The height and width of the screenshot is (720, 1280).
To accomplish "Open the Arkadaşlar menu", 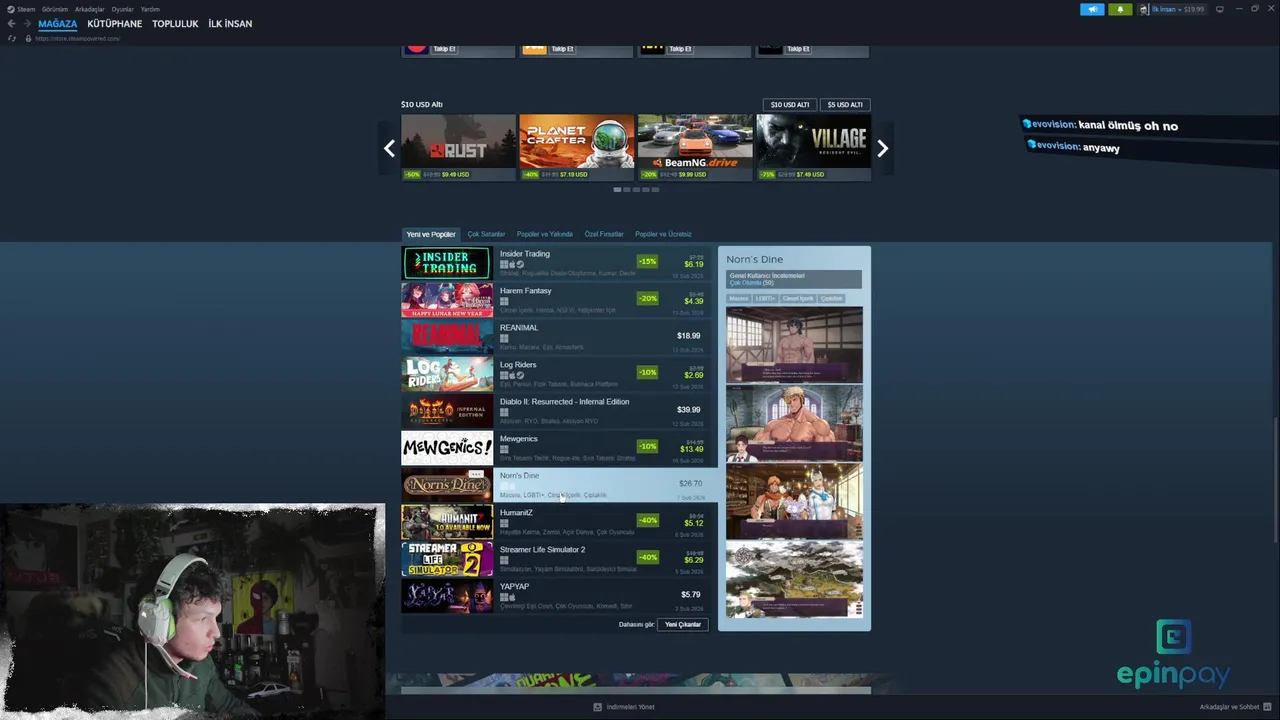I will [x=90, y=9].
